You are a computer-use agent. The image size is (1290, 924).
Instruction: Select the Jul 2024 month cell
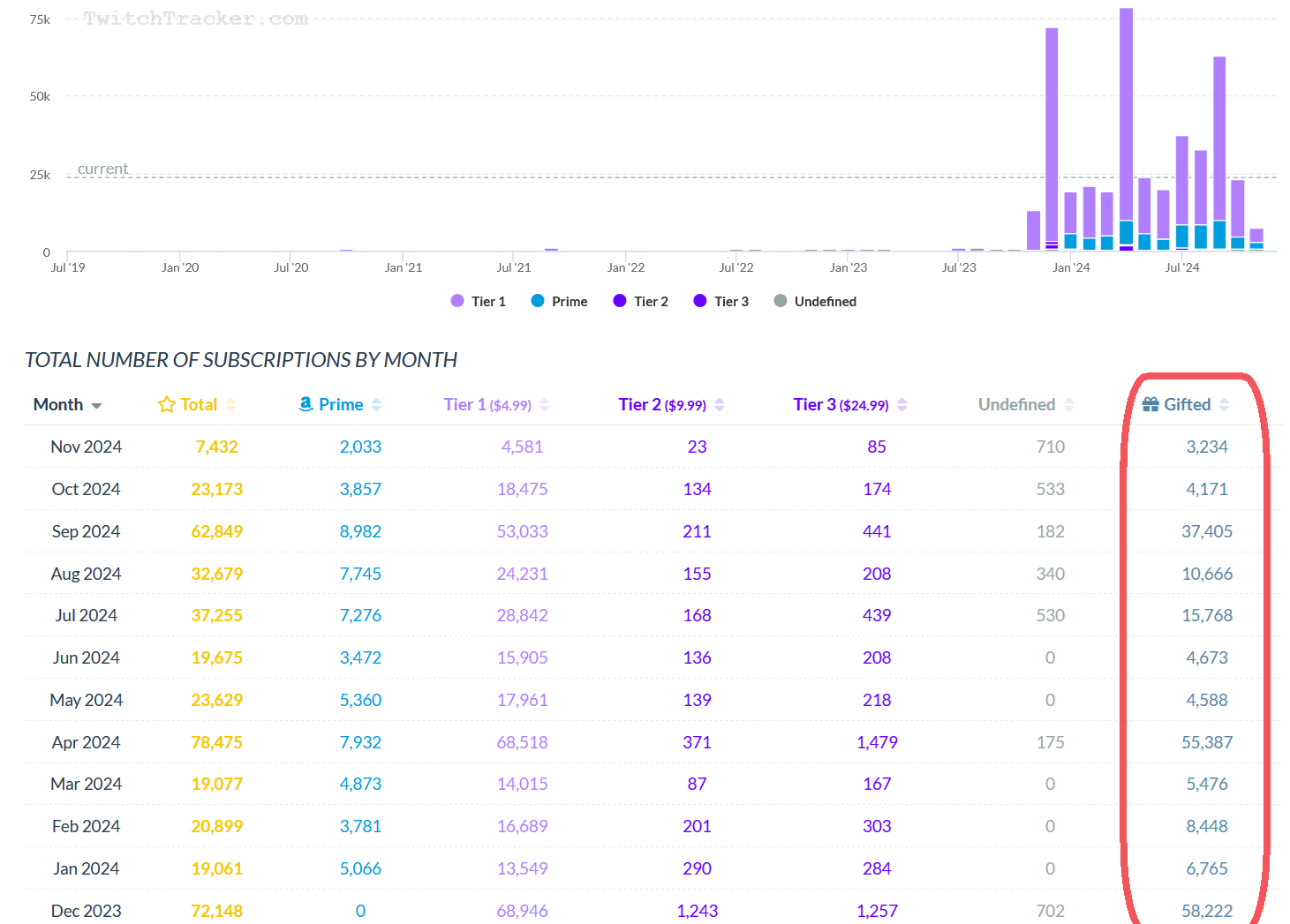[87, 615]
